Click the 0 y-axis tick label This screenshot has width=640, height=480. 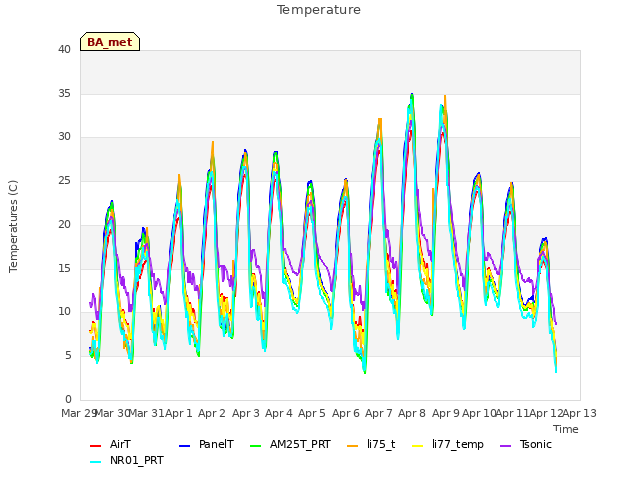pos(68,399)
